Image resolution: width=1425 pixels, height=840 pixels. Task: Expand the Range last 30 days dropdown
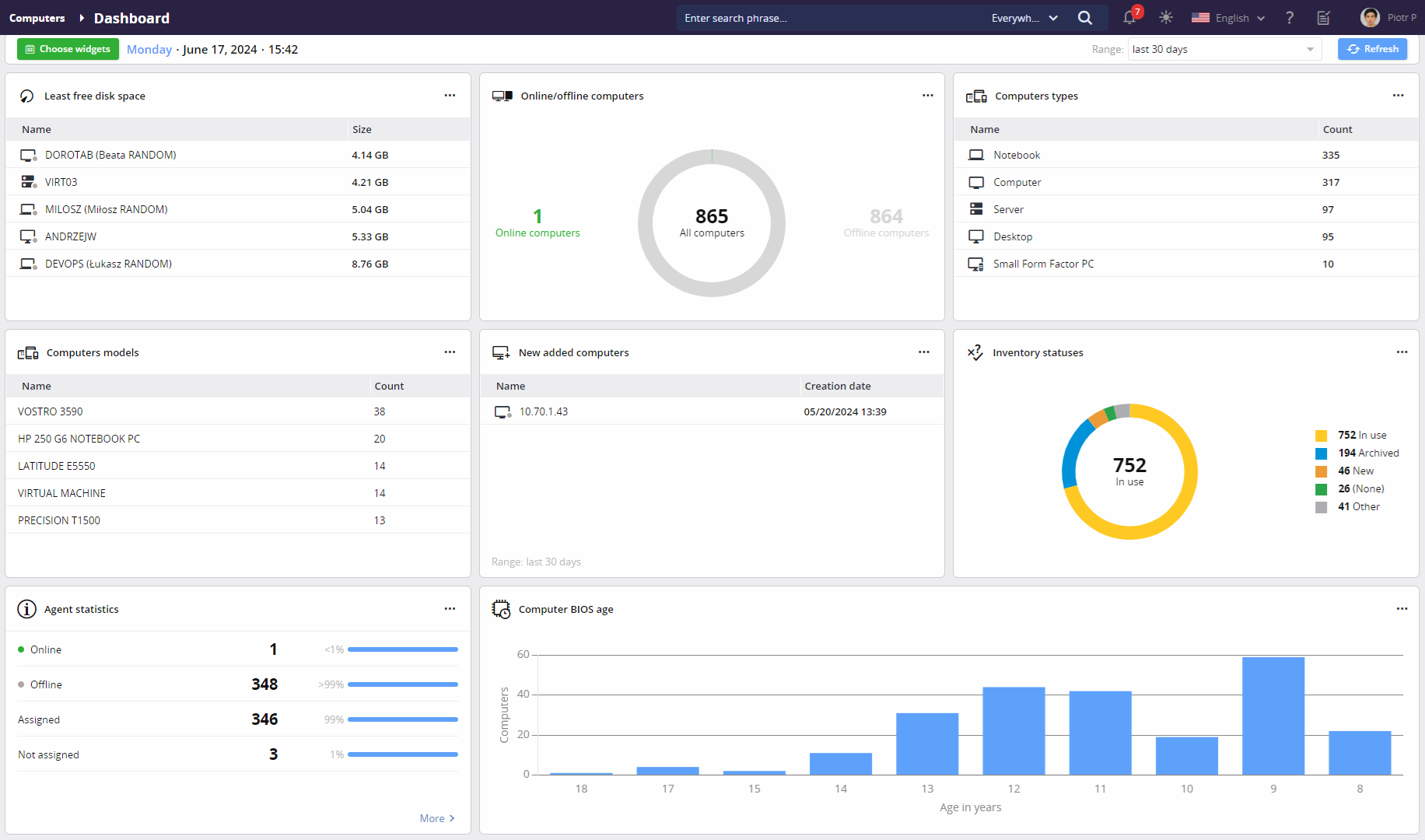click(1224, 50)
